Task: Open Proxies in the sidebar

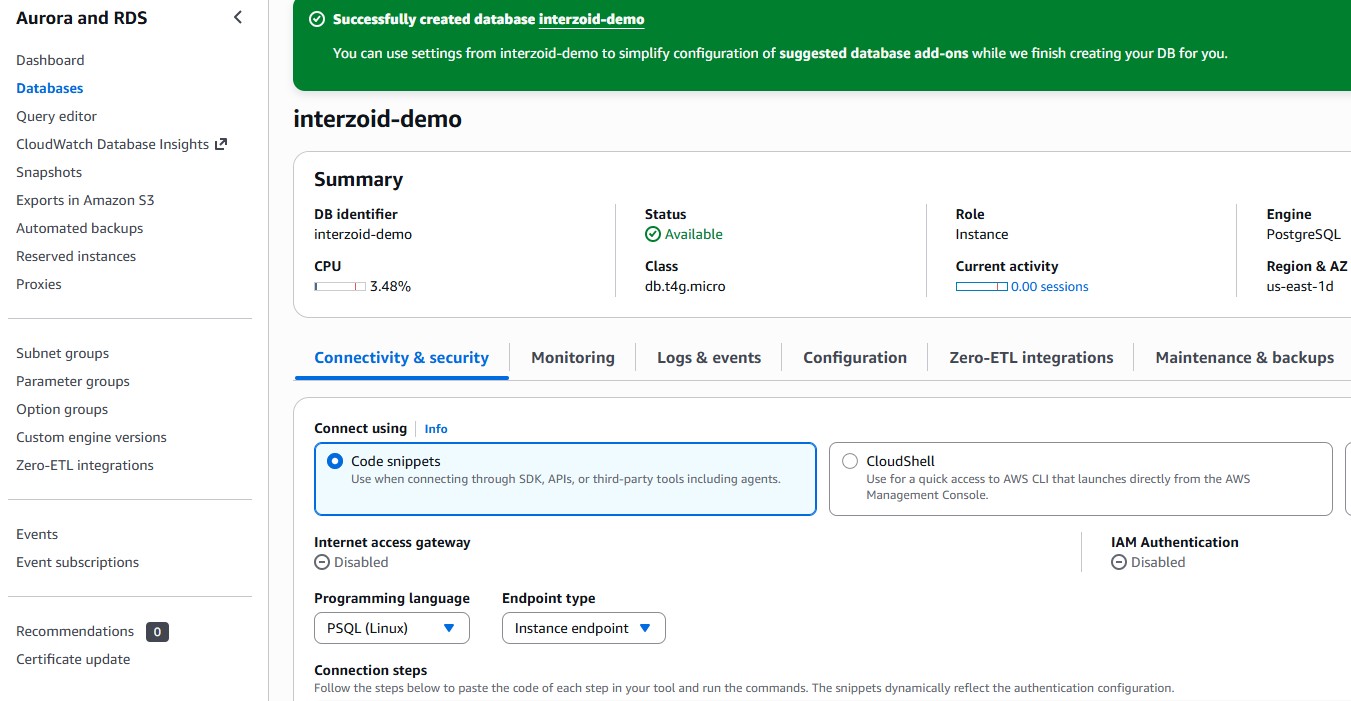Action: click(x=39, y=284)
